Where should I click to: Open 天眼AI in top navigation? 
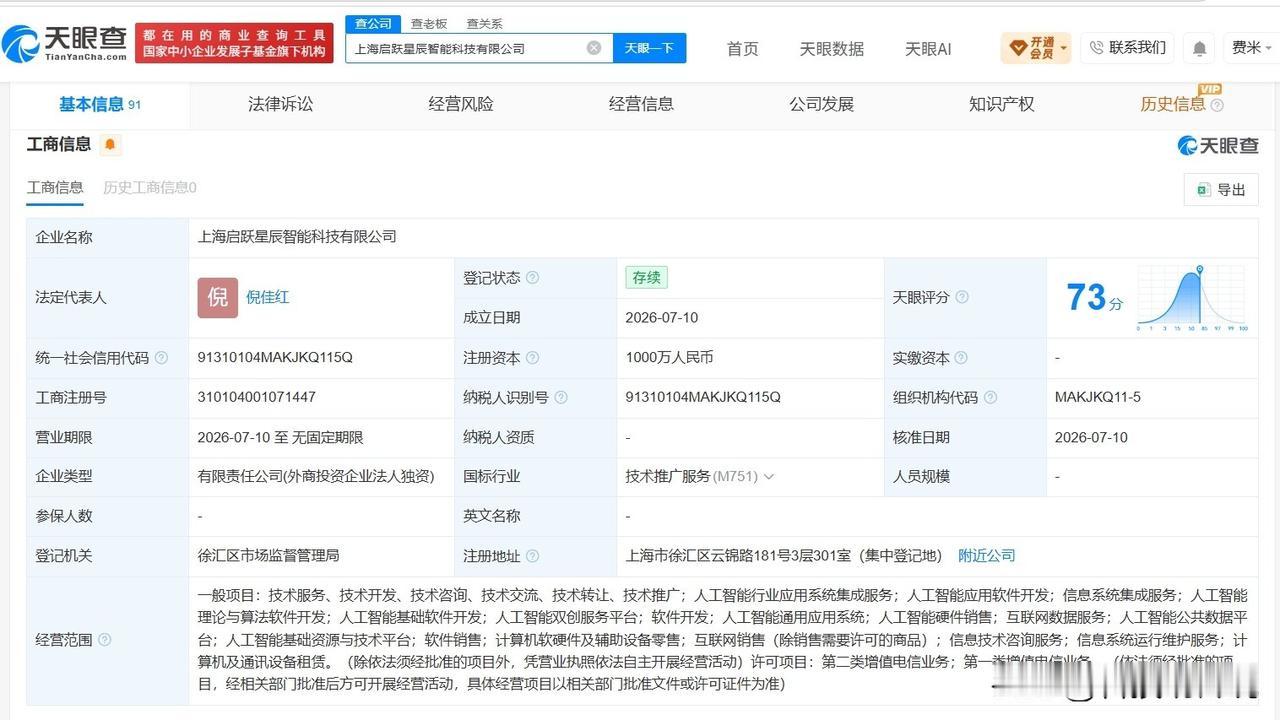point(928,49)
